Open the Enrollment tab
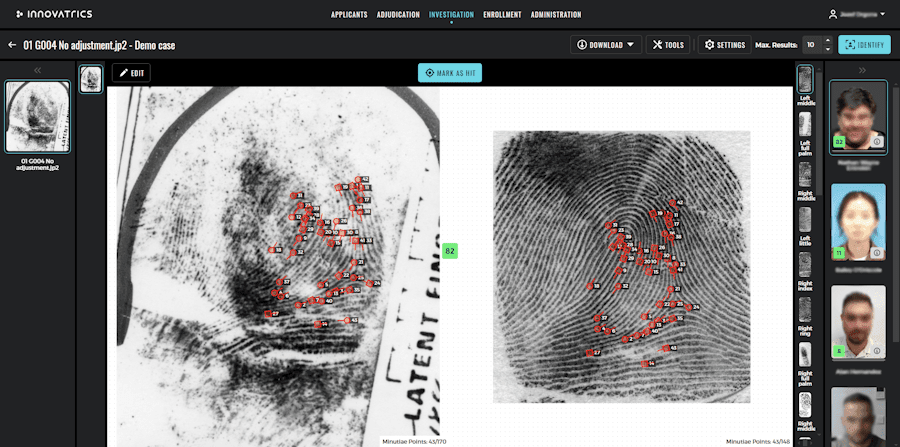 pos(502,14)
